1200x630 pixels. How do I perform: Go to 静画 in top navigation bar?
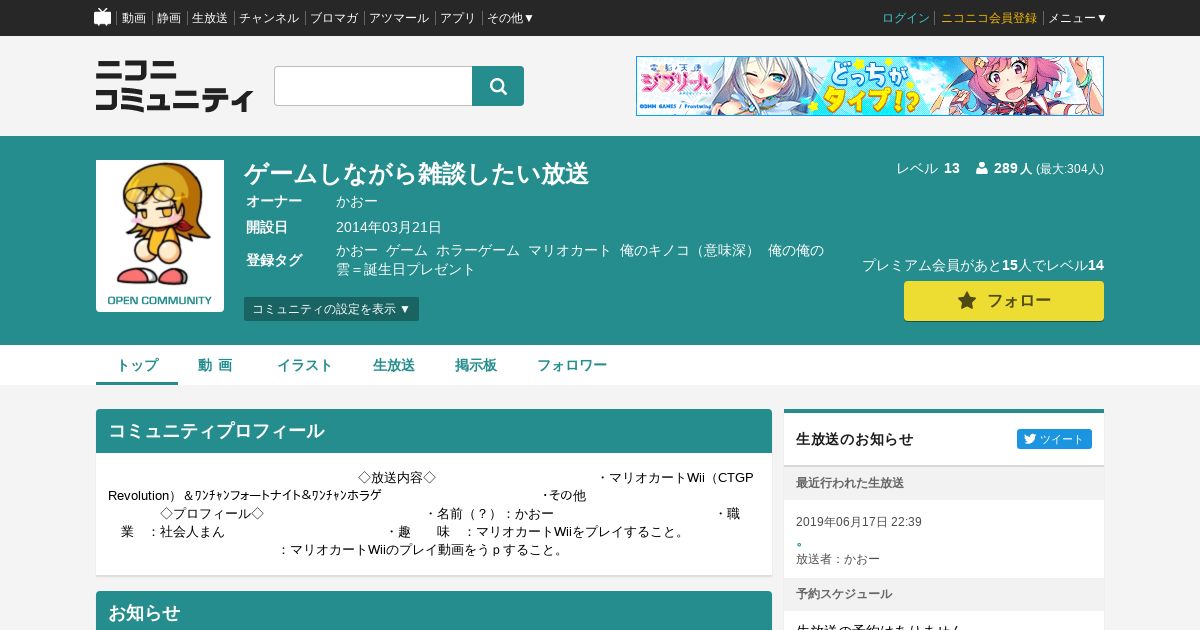click(169, 18)
